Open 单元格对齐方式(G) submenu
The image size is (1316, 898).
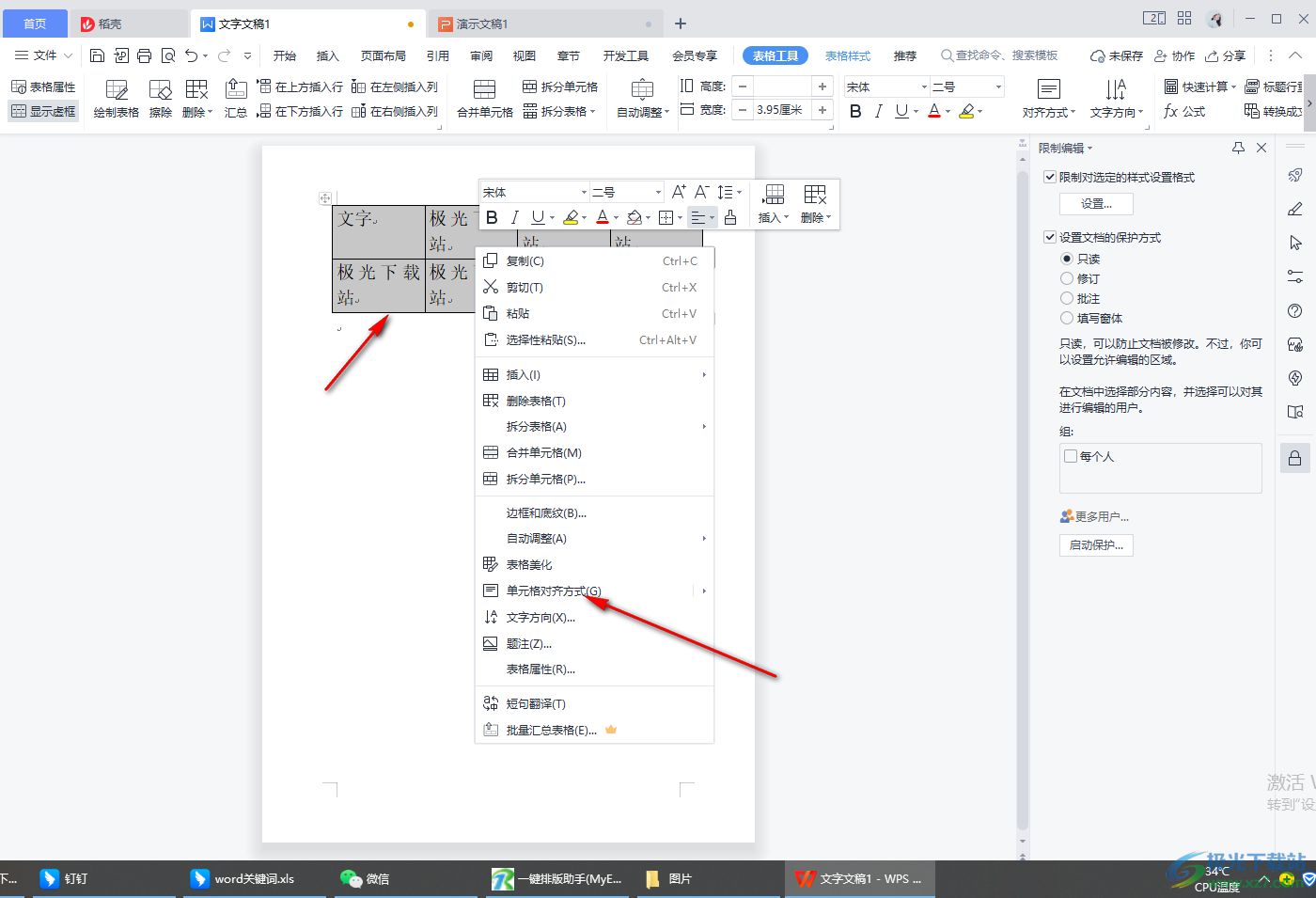pyautogui.click(x=595, y=591)
